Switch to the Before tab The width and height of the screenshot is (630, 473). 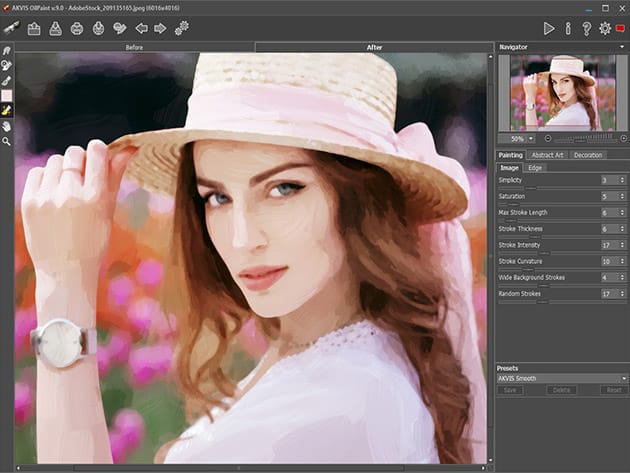134,47
